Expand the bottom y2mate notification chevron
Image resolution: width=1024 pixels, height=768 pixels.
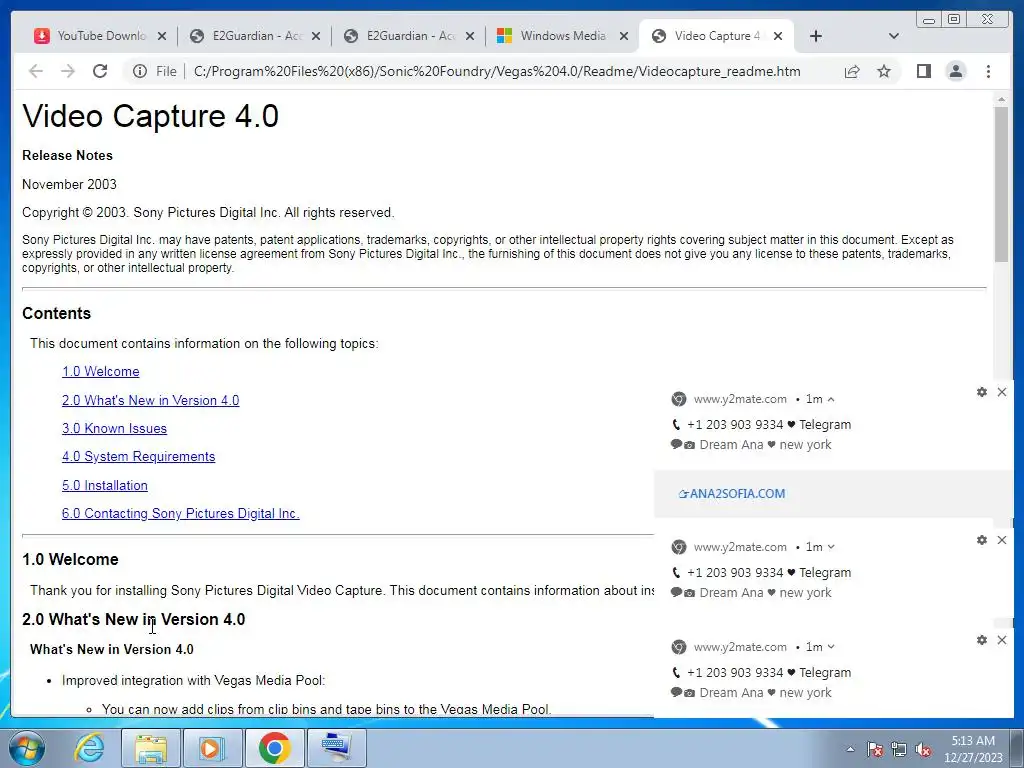point(831,647)
